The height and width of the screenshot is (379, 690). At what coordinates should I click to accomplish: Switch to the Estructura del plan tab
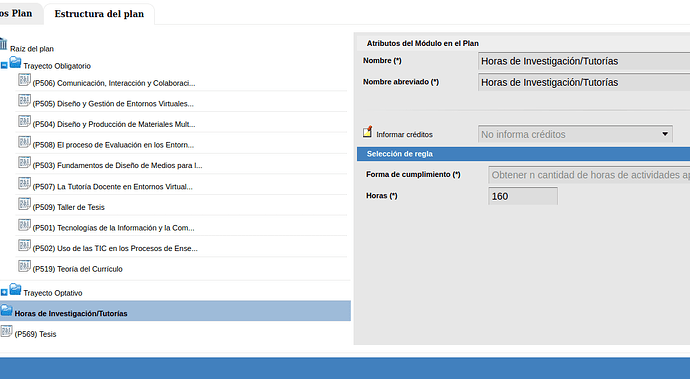coord(99,14)
